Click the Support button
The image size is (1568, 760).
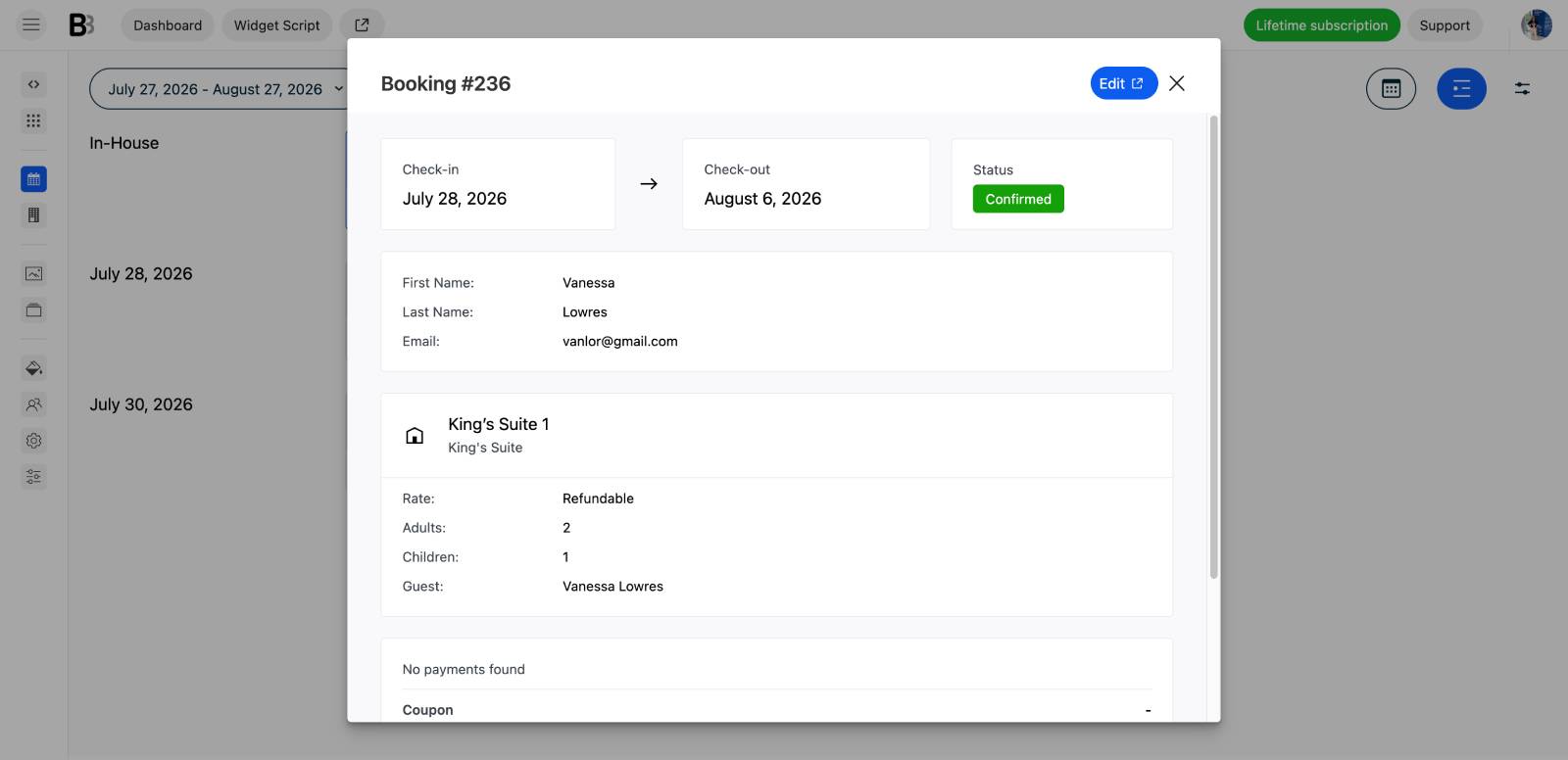click(1445, 25)
